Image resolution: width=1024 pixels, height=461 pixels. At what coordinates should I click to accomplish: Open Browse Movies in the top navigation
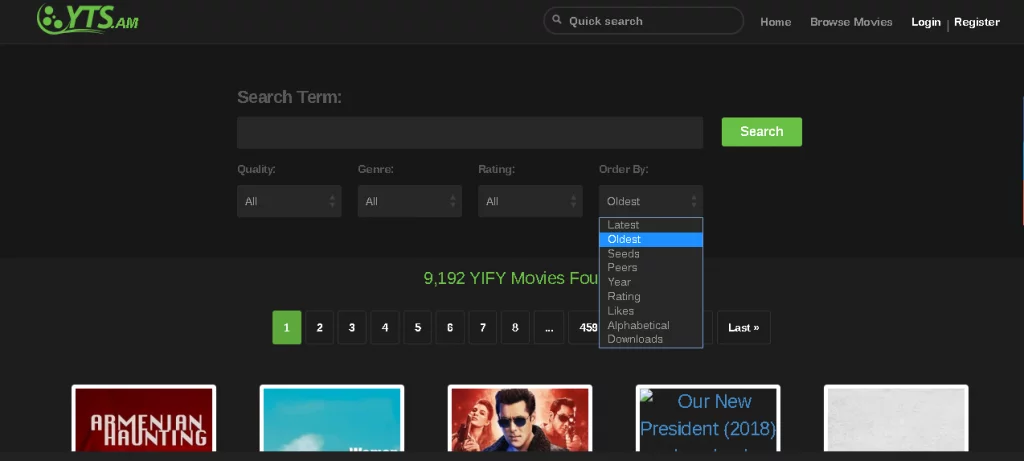851,22
